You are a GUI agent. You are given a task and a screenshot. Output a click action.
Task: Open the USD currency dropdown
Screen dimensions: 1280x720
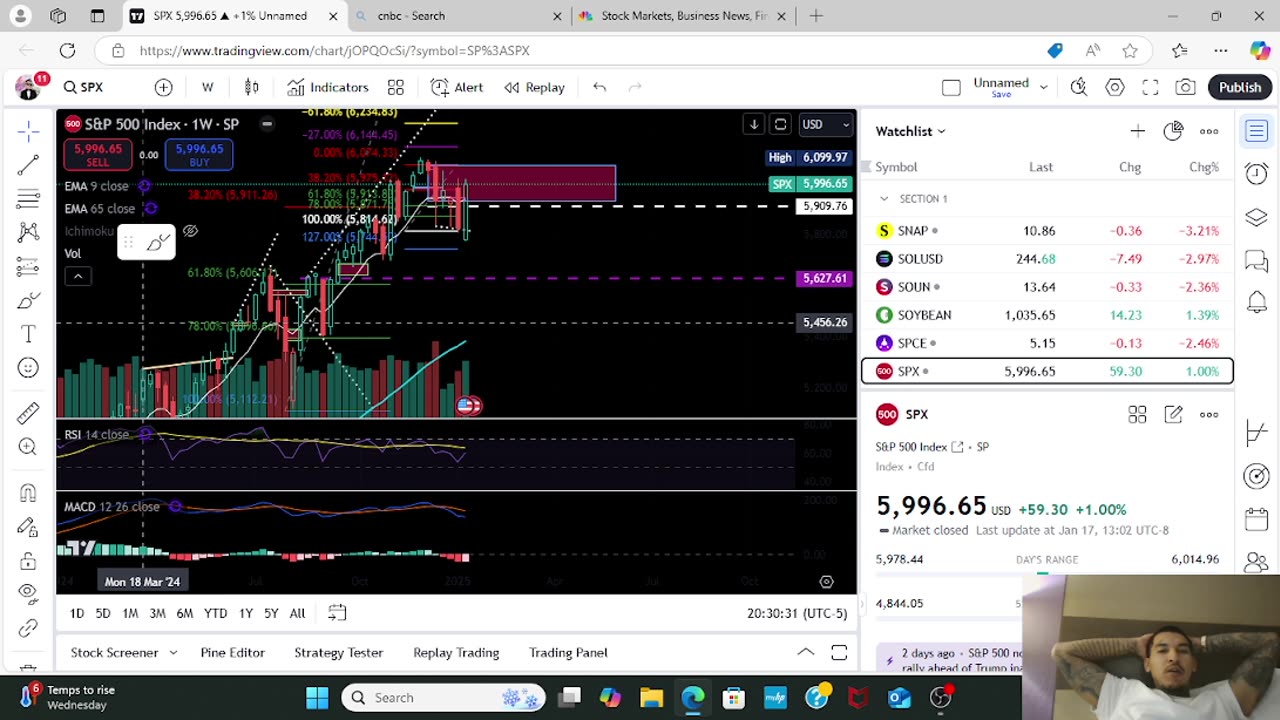pos(825,124)
